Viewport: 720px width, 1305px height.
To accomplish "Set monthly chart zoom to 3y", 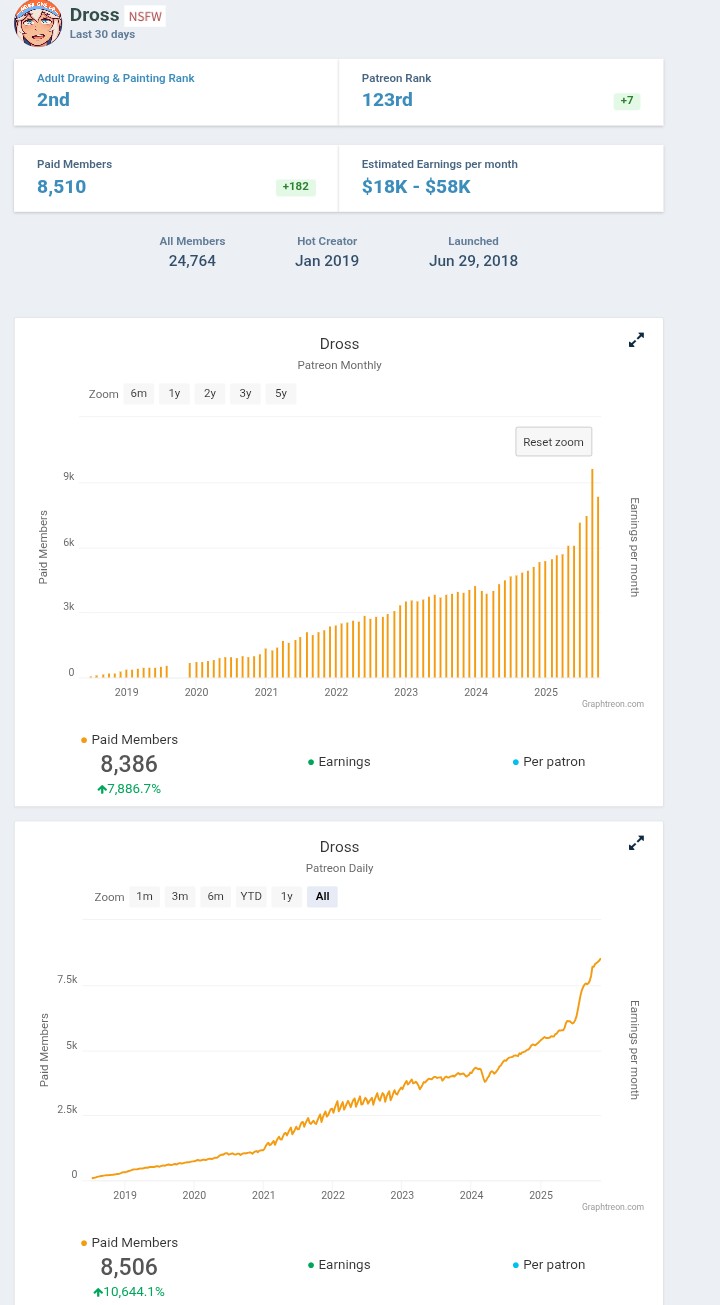I will coord(245,394).
